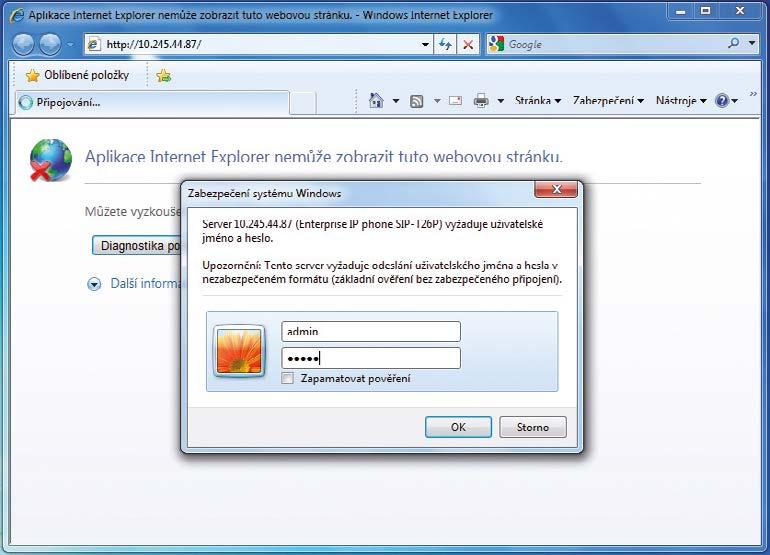Click the Internet Explorer title bar icon

tap(17, 15)
